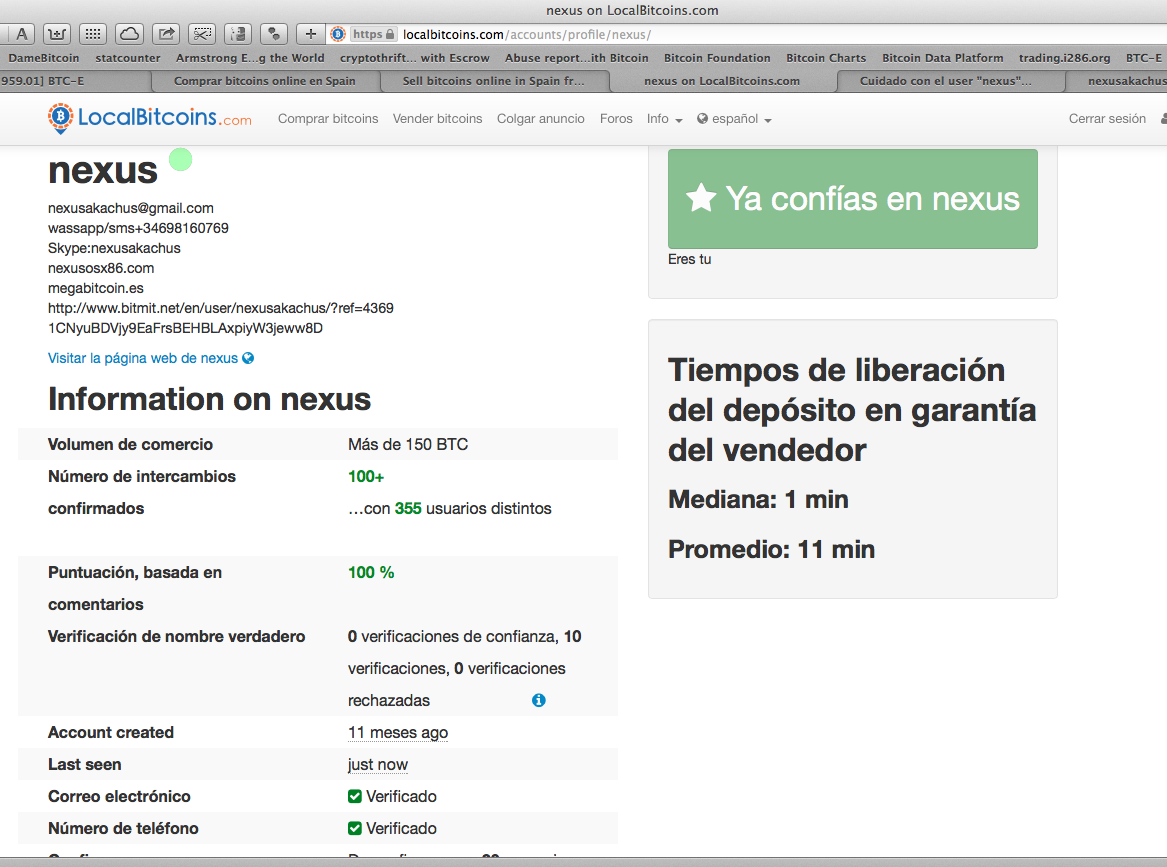Open the Bitcoin Foundation bookmark
This screenshot has height=867, width=1167.
tap(717, 58)
